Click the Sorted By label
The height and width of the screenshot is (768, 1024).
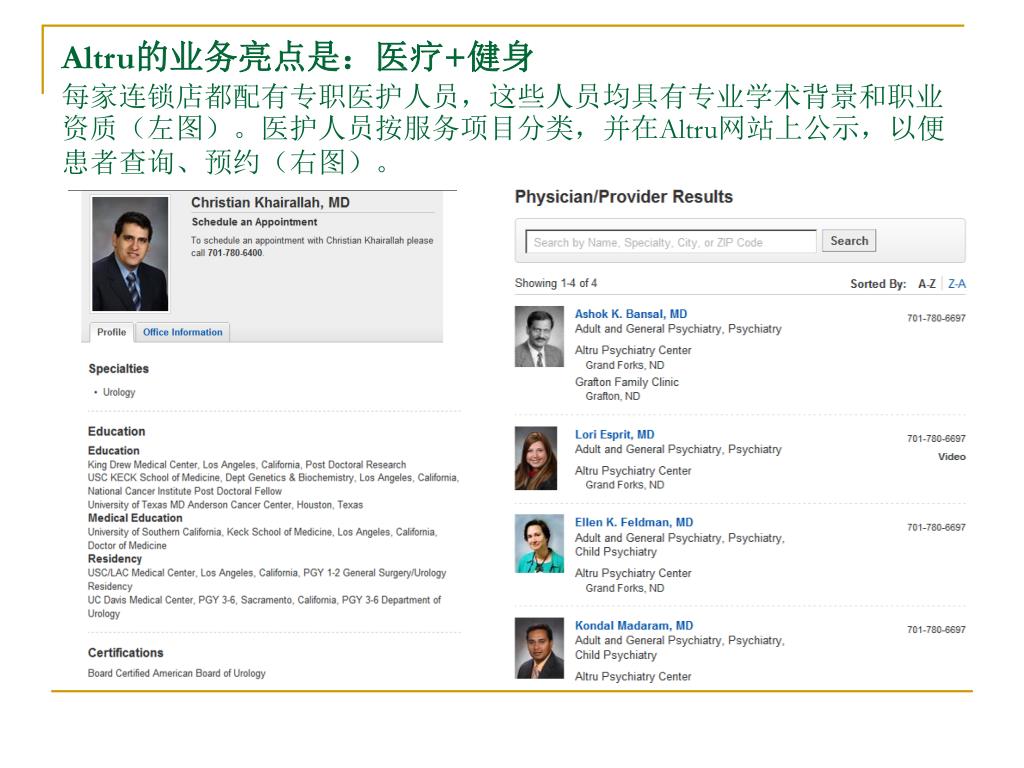pyautogui.click(x=878, y=283)
